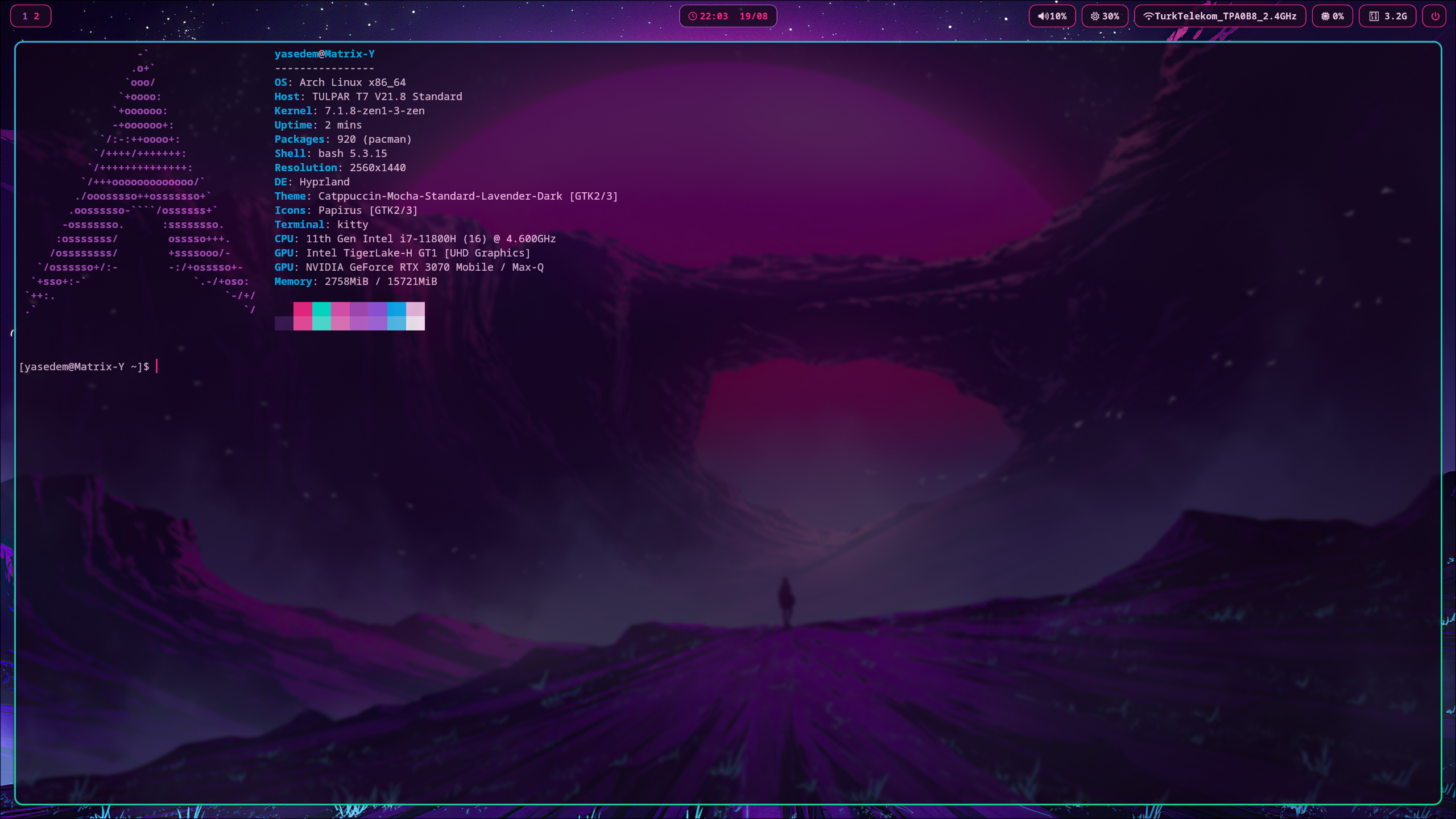Click the Uptime line 2 mins
The image size is (1456, 819).
pos(318,125)
